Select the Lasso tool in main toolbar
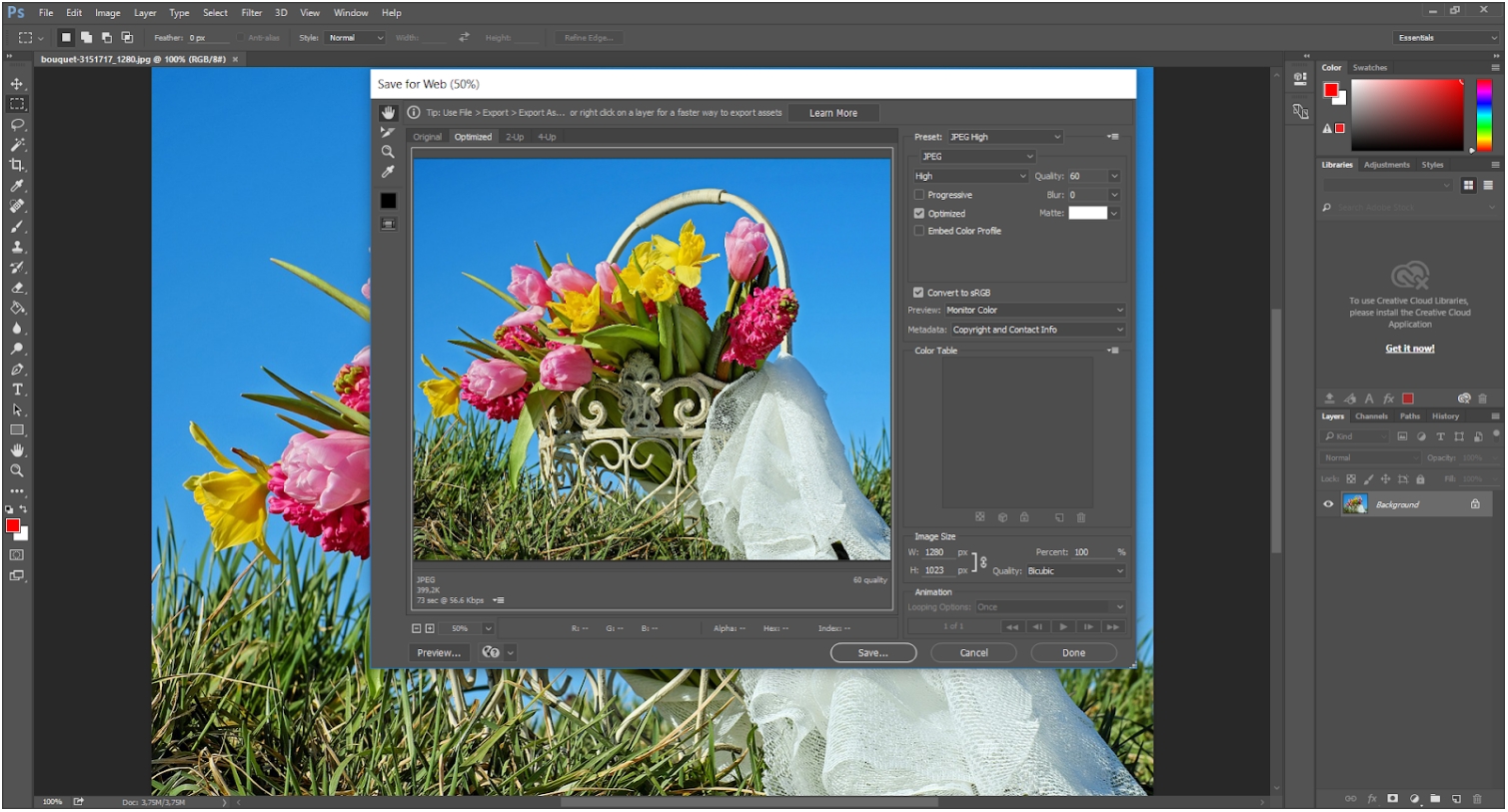The height and width of the screenshot is (812, 1508). [17, 125]
